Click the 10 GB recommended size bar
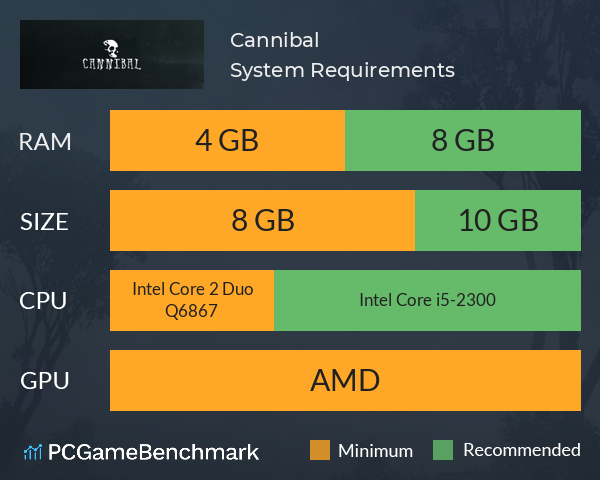Viewport: 600px width, 480px height. point(498,220)
